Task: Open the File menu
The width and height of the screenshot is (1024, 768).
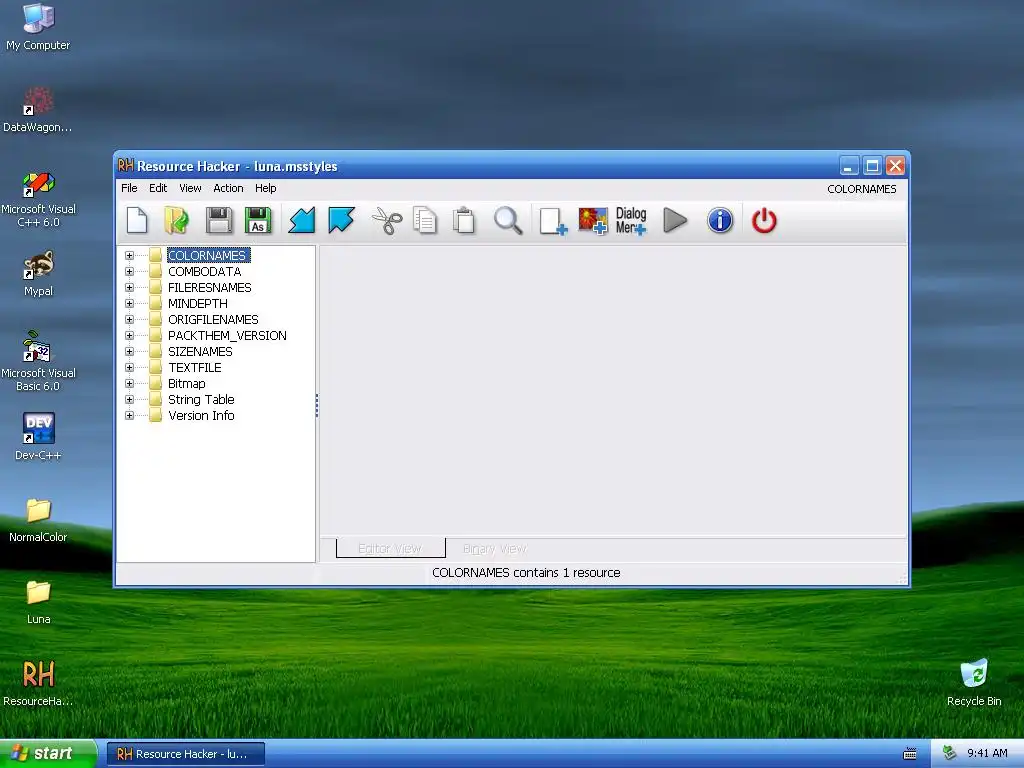Action: [x=129, y=188]
